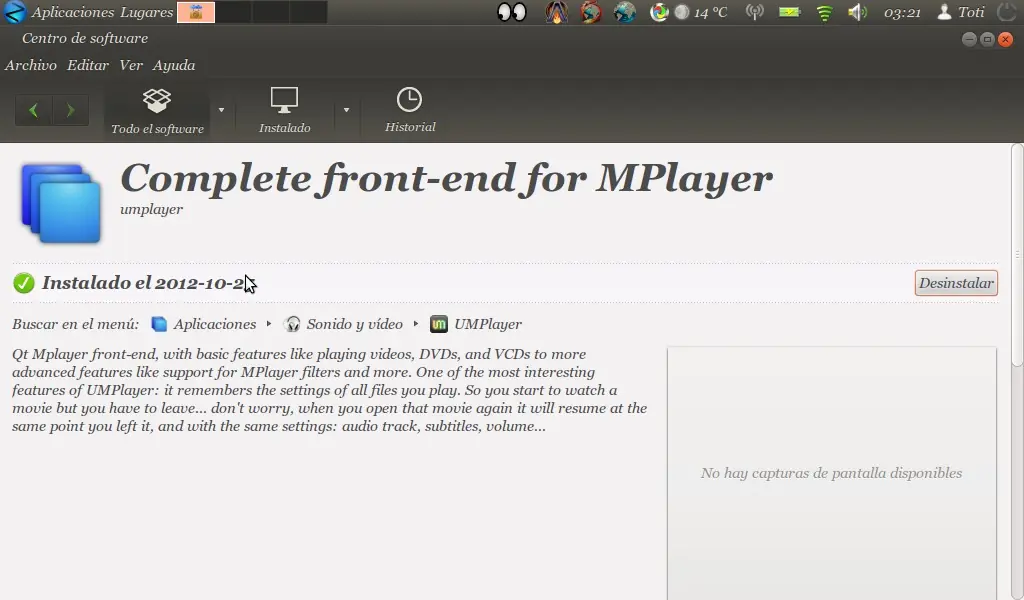Viewport: 1024px width, 600px height.
Task: Click the 03:21 clock
Action: pyautogui.click(x=902, y=12)
